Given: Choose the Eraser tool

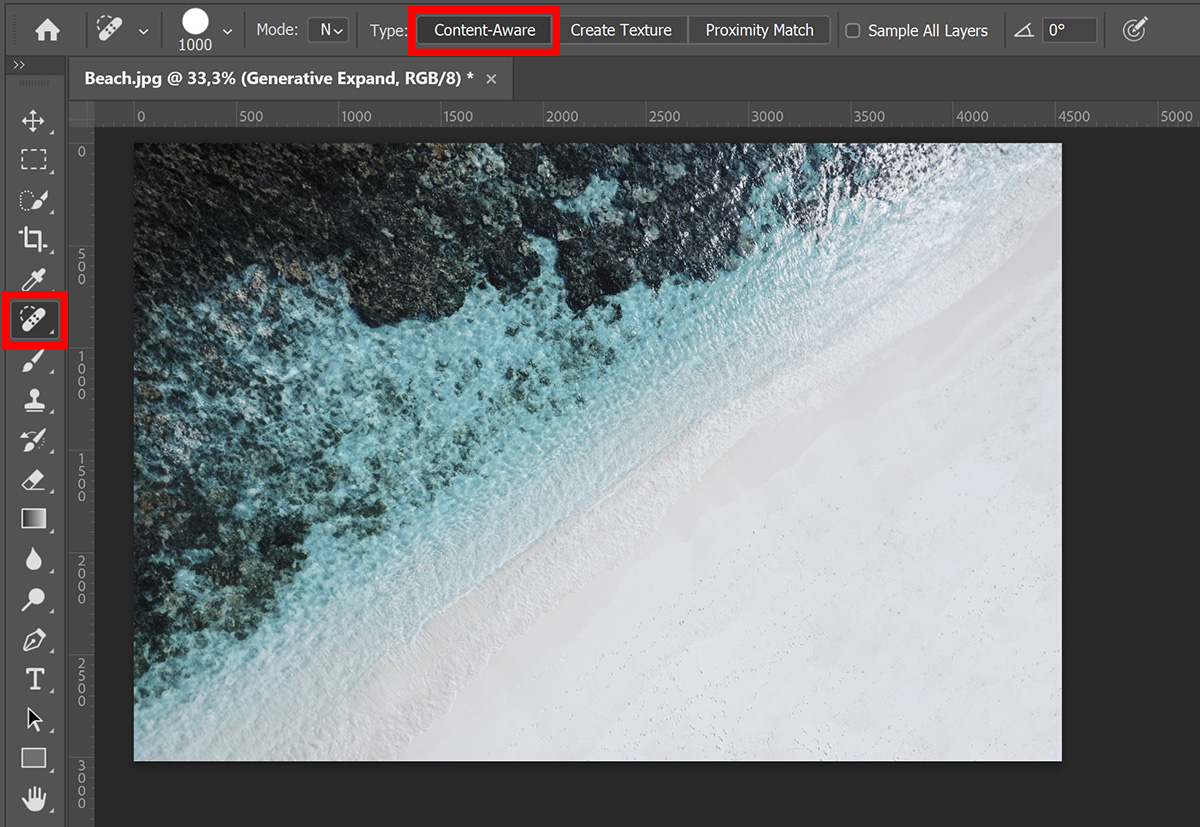Looking at the screenshot, I should coord(33,480).
